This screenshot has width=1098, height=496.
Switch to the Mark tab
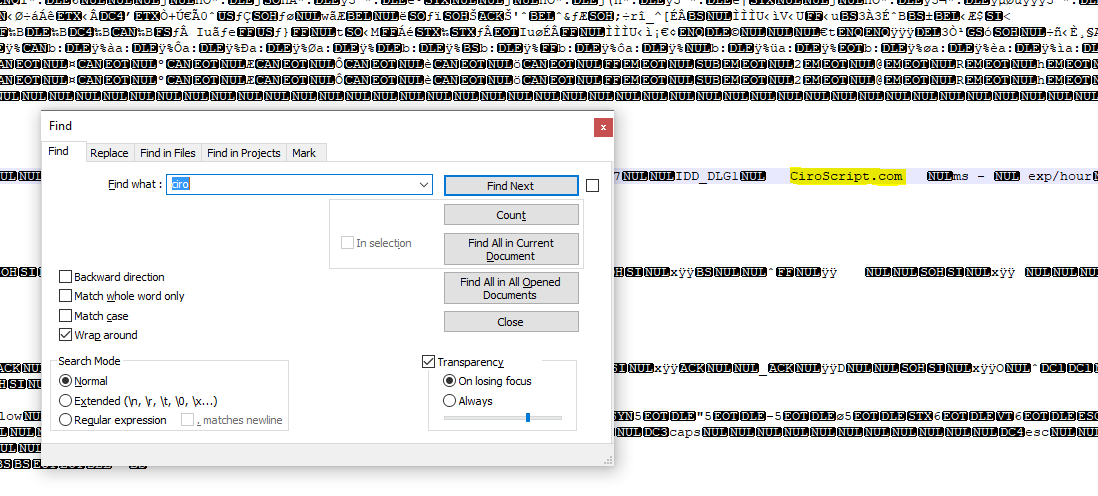click(304, 153)
